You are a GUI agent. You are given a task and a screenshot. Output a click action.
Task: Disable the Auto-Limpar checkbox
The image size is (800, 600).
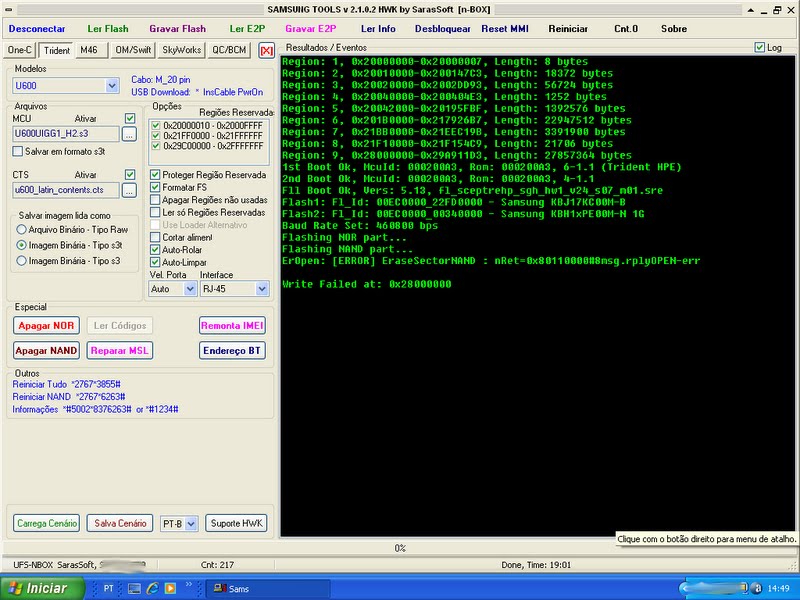(x=155, y=262)
